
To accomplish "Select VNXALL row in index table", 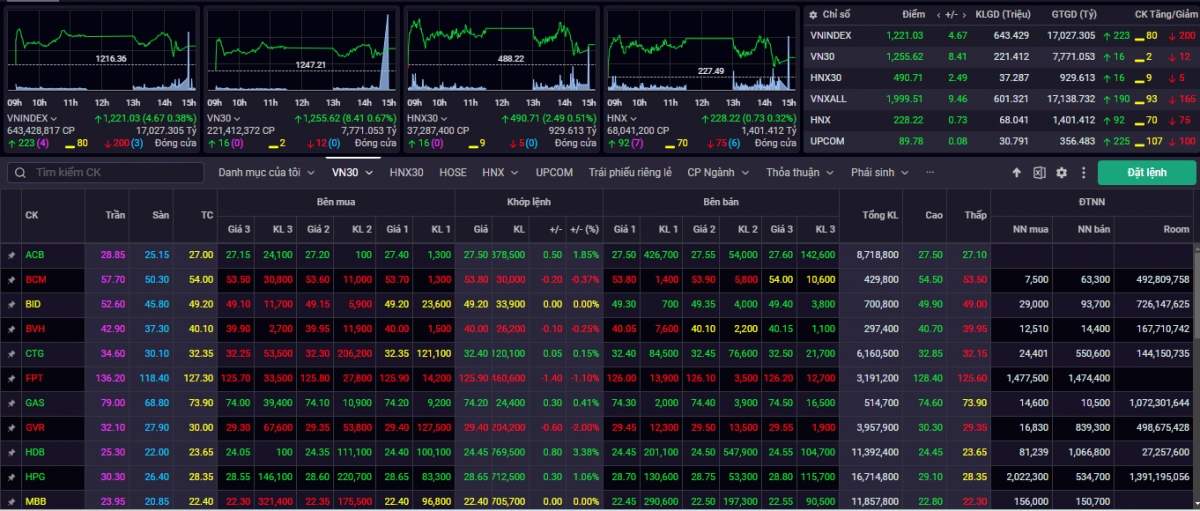I will click(1001, 98).
